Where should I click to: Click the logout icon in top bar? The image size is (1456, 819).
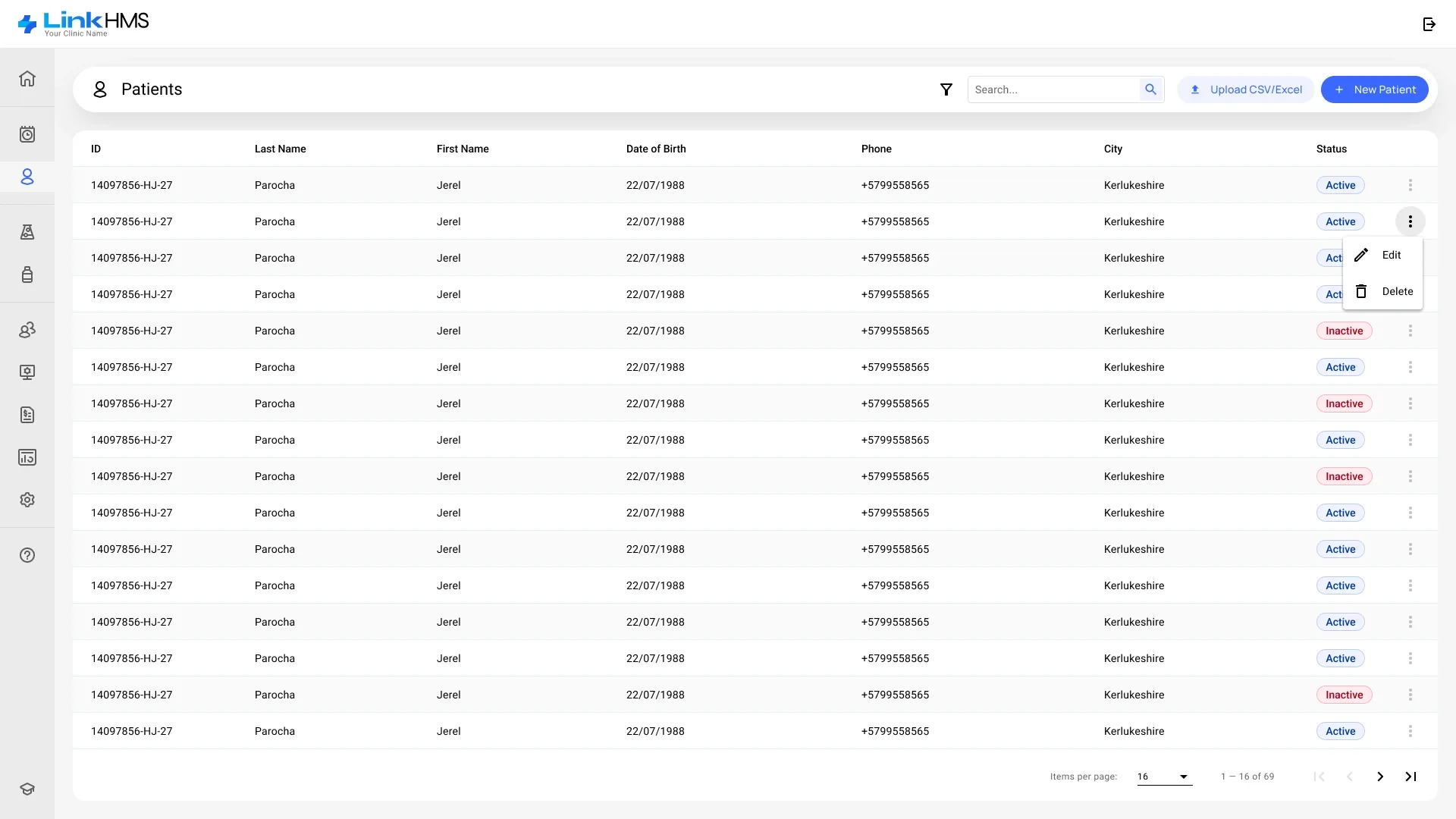click(x=1429, y=24)
